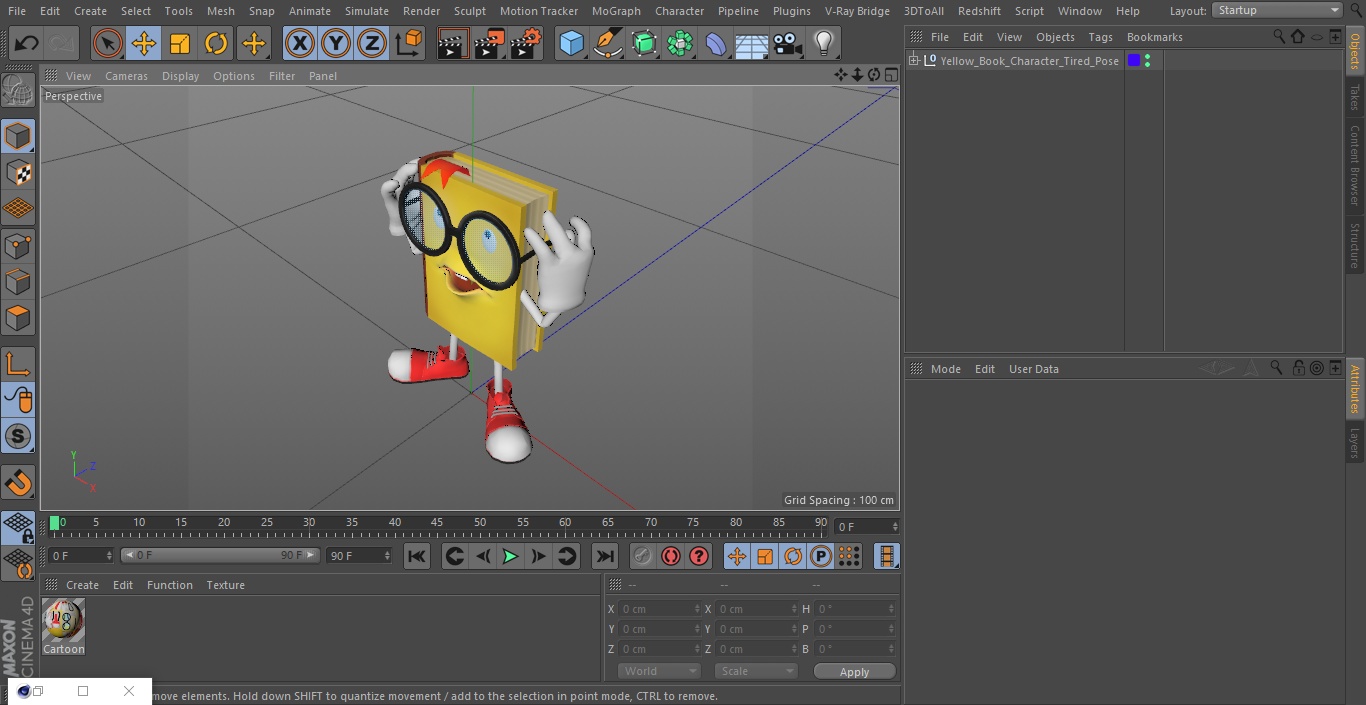Add a Subdivision Surface generator
The height and width of the screenshot is (705, 1366).
pyautogui.click(x=644, y=43)
